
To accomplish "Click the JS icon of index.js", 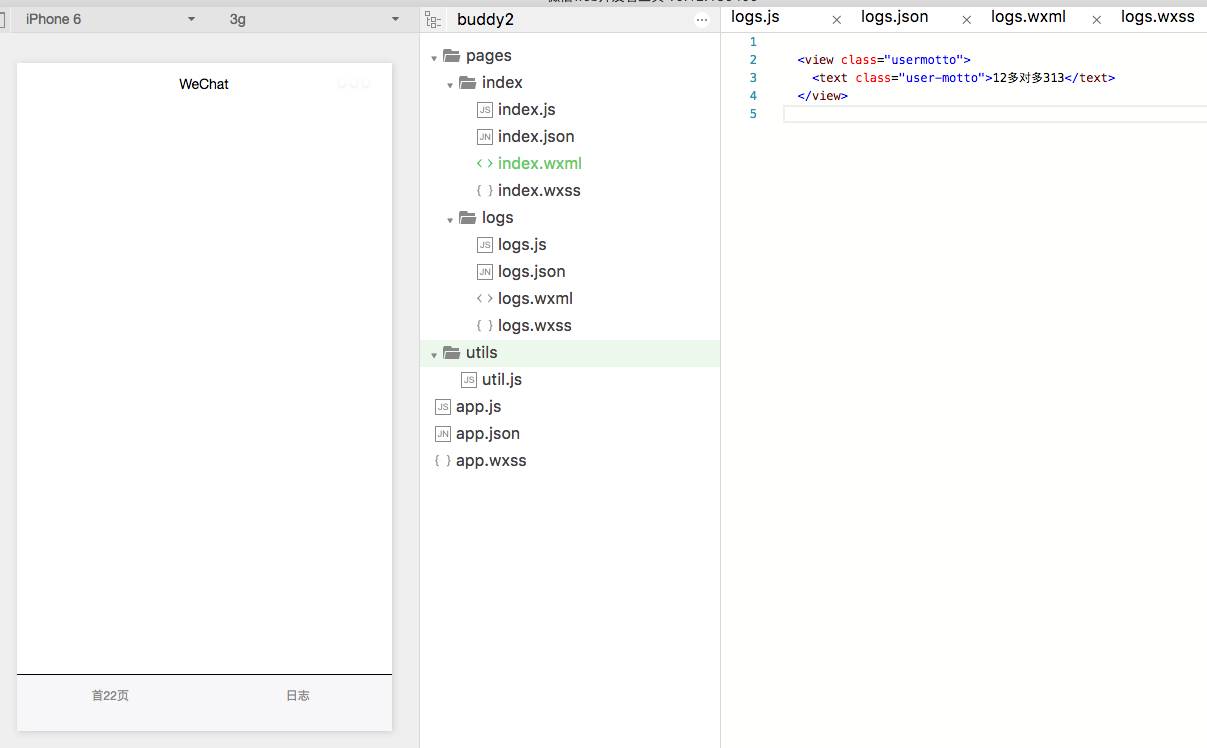I will tap(485, 110).
